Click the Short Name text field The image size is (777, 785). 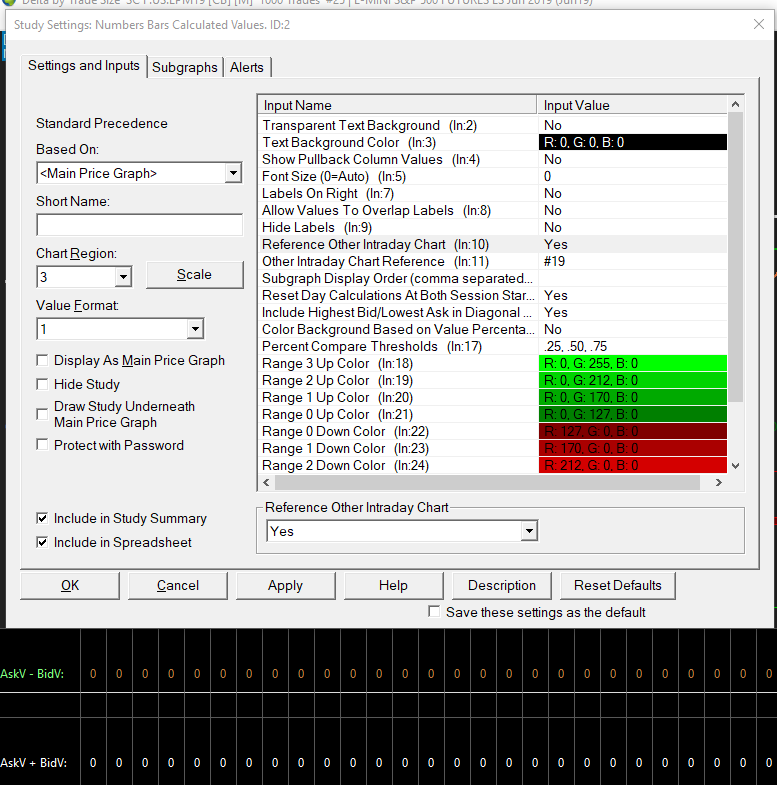coord(139,225)
